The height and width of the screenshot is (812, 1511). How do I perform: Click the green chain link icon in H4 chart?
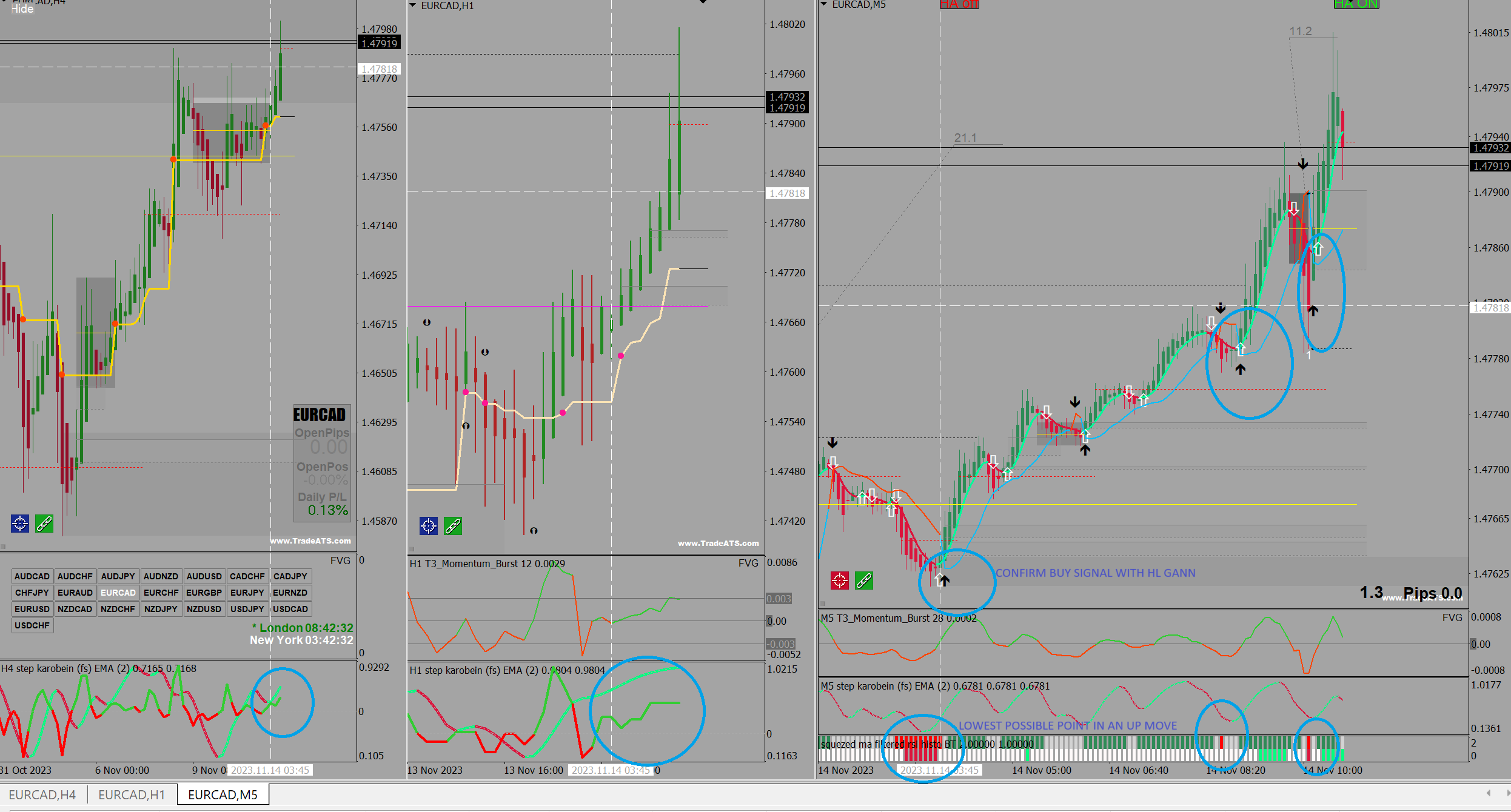click(44, 523)
